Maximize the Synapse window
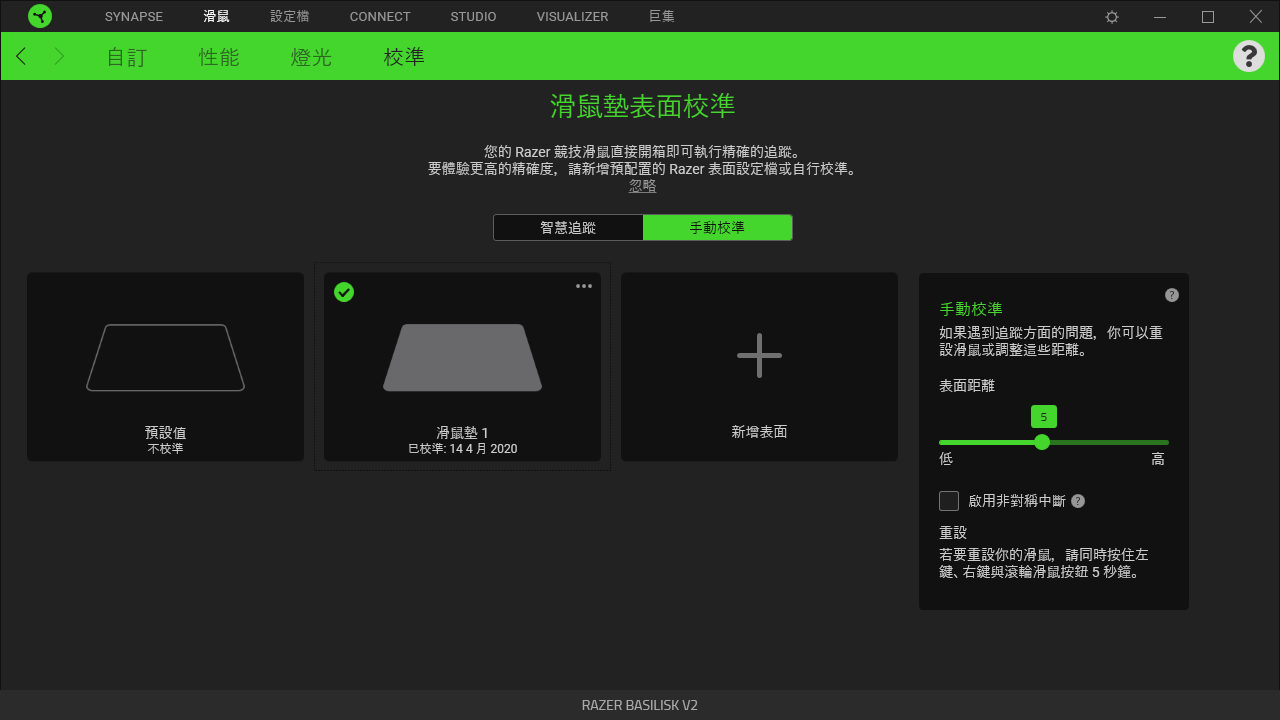 (x=1208, y=17)
